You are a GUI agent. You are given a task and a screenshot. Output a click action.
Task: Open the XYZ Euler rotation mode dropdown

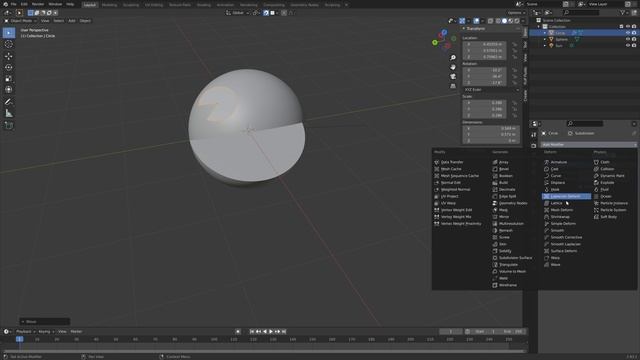[491, 90]
